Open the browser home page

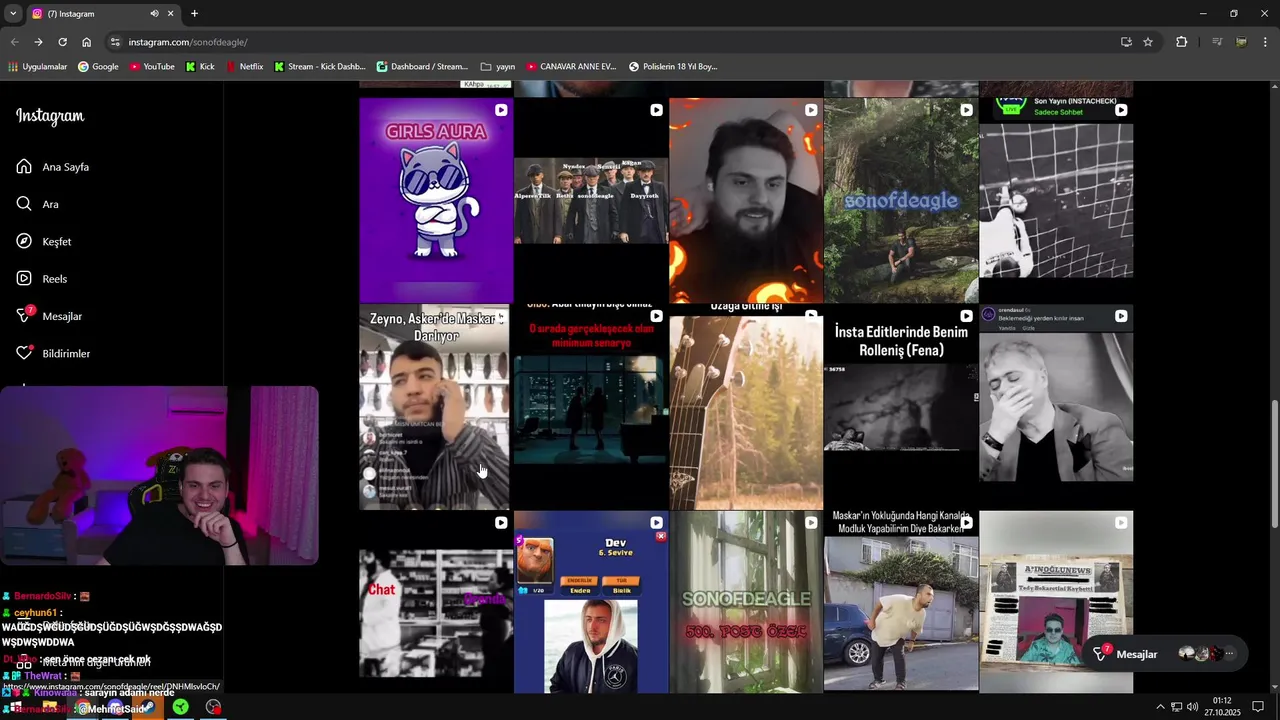pos(87,42)
